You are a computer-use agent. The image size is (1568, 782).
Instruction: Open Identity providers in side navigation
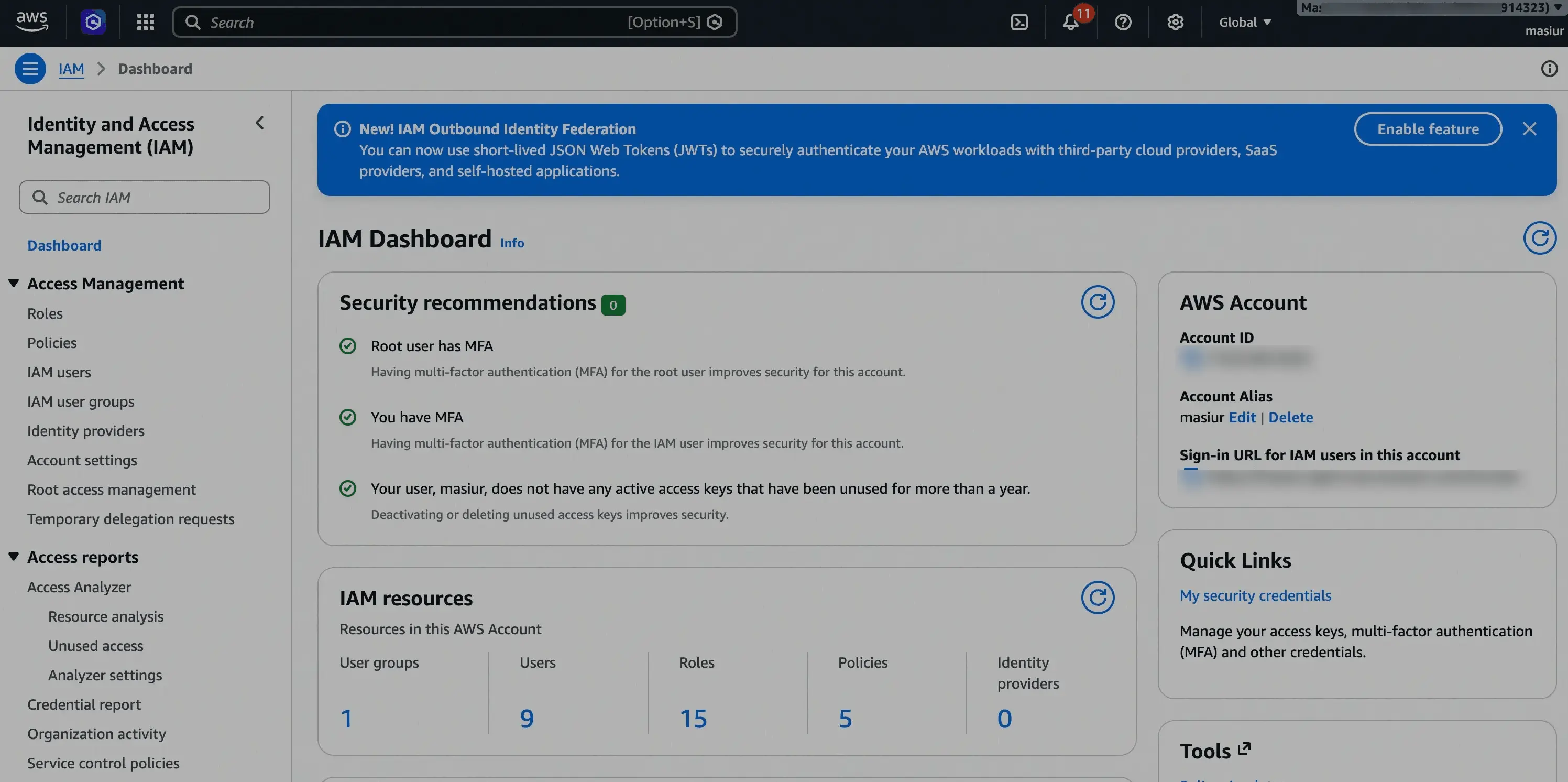point(86,431)
